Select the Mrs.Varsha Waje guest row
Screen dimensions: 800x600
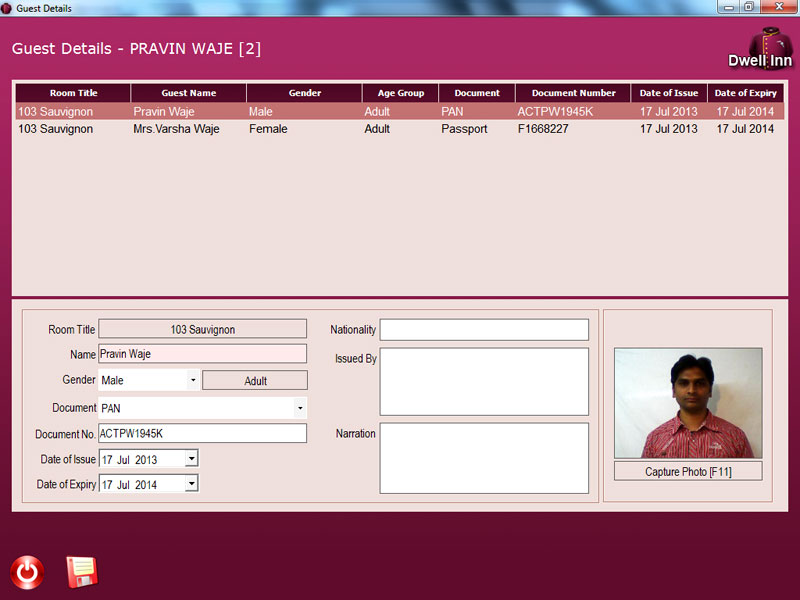tap(400, 129)
